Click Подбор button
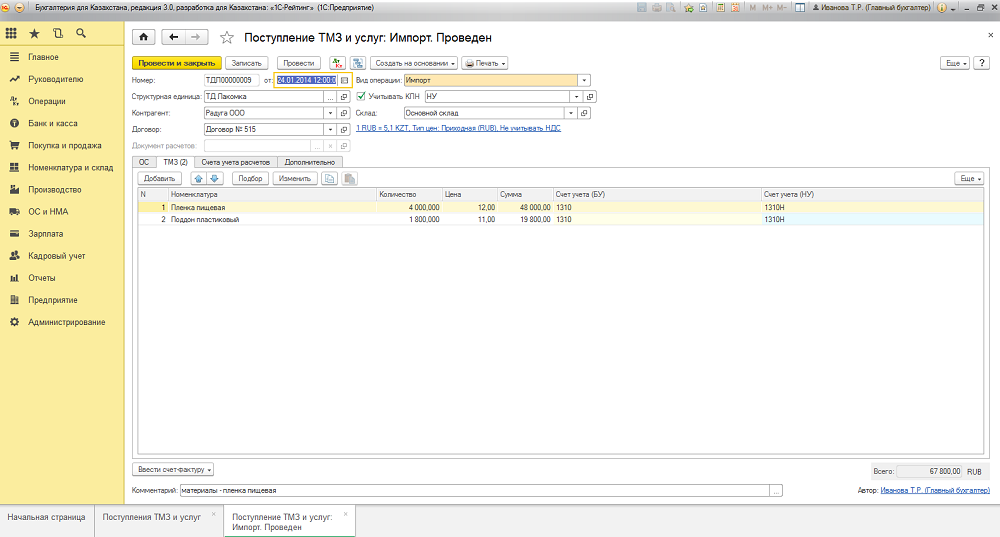1000x537 pixels. (251, 179)
